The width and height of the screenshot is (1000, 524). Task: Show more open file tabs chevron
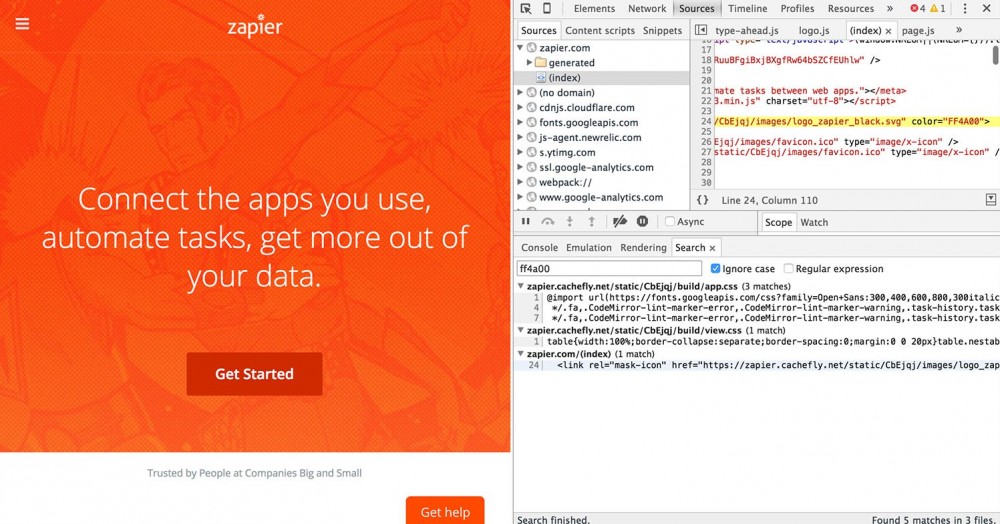[x=959, y=30]
